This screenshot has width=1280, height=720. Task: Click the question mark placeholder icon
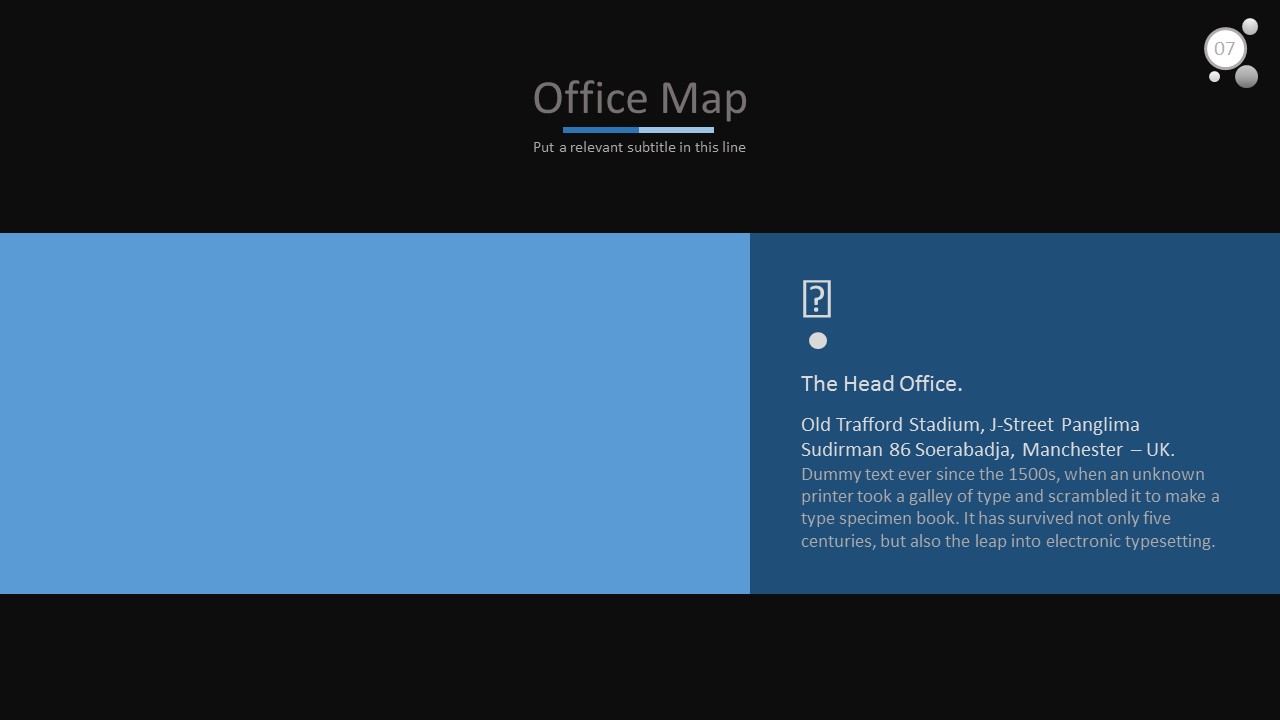point(817,299)
